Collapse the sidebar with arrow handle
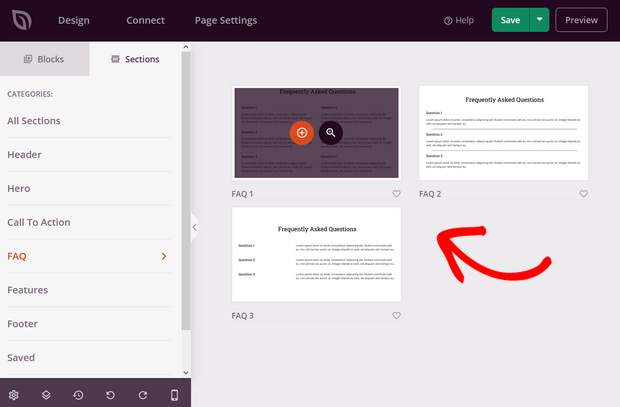 (x=194, y=227)
